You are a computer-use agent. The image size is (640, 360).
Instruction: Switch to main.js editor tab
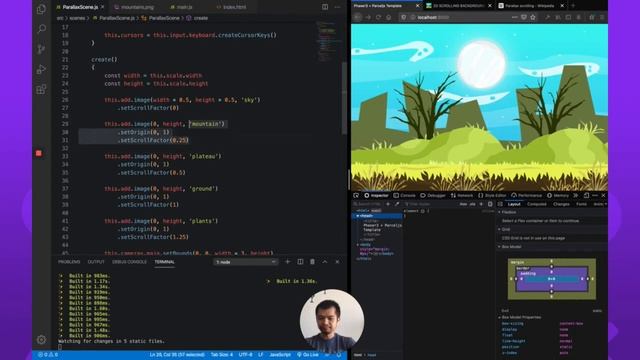(184, 7)
